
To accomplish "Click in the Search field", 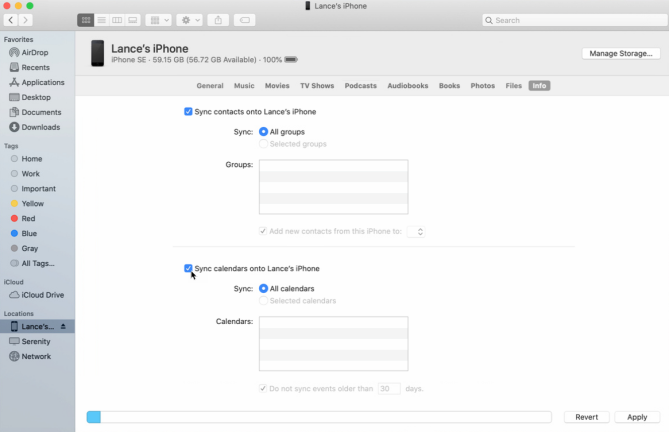I will [x=575, y=20].
